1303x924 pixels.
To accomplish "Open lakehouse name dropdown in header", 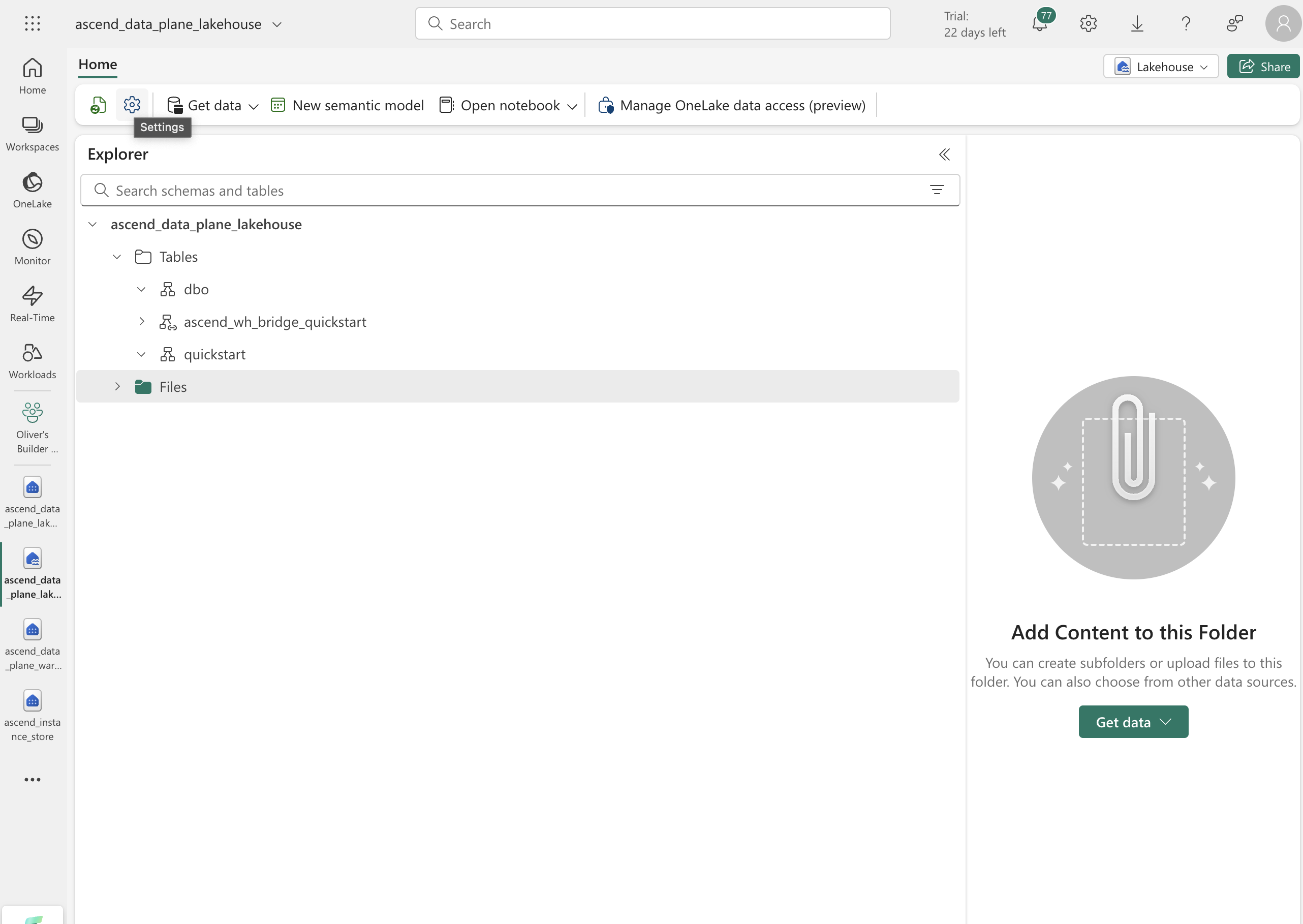I will (x=276, y=24).
